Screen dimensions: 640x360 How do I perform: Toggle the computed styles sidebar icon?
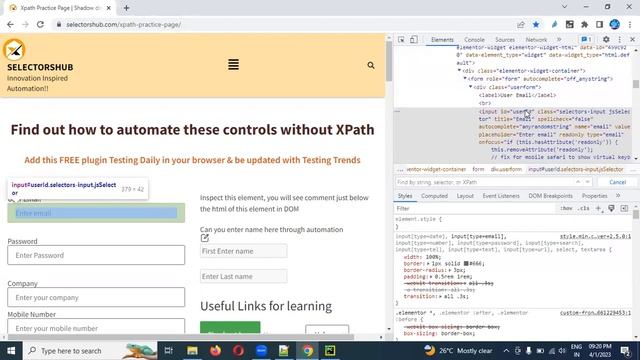click(x=624, y=209)
